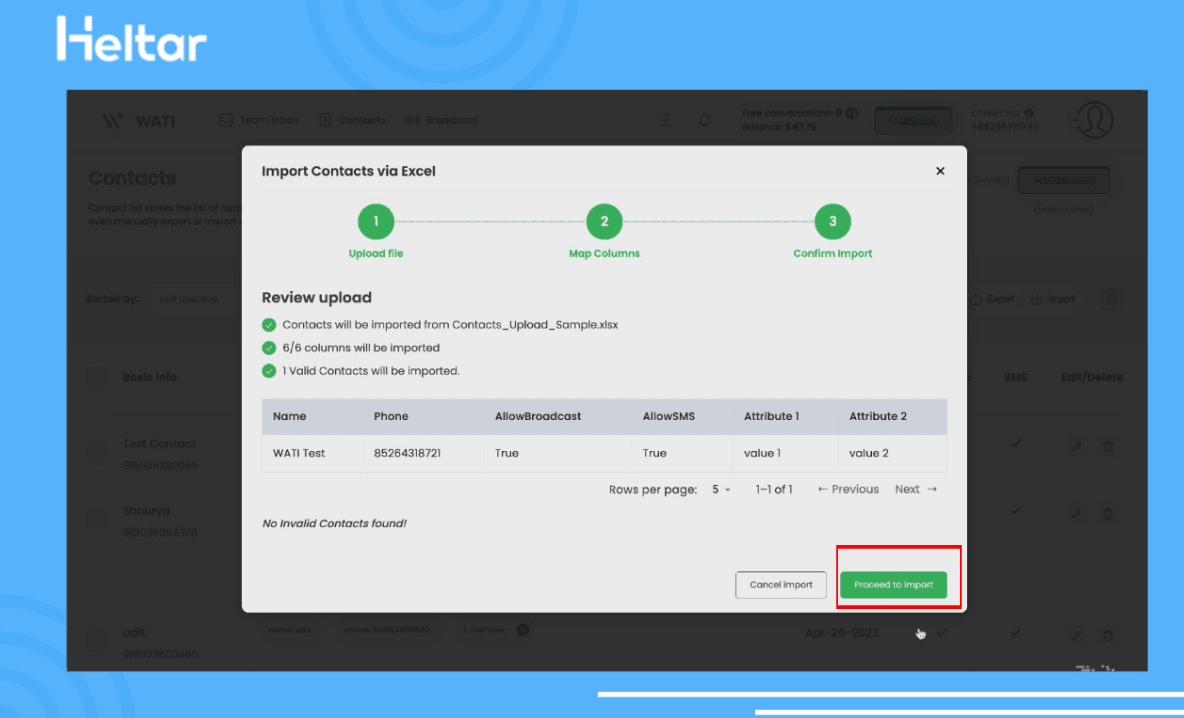This screenshot has height=718, width=1184.
Task: Go to Team Inbox in top navigation
Action: click(x=259, y=121)
